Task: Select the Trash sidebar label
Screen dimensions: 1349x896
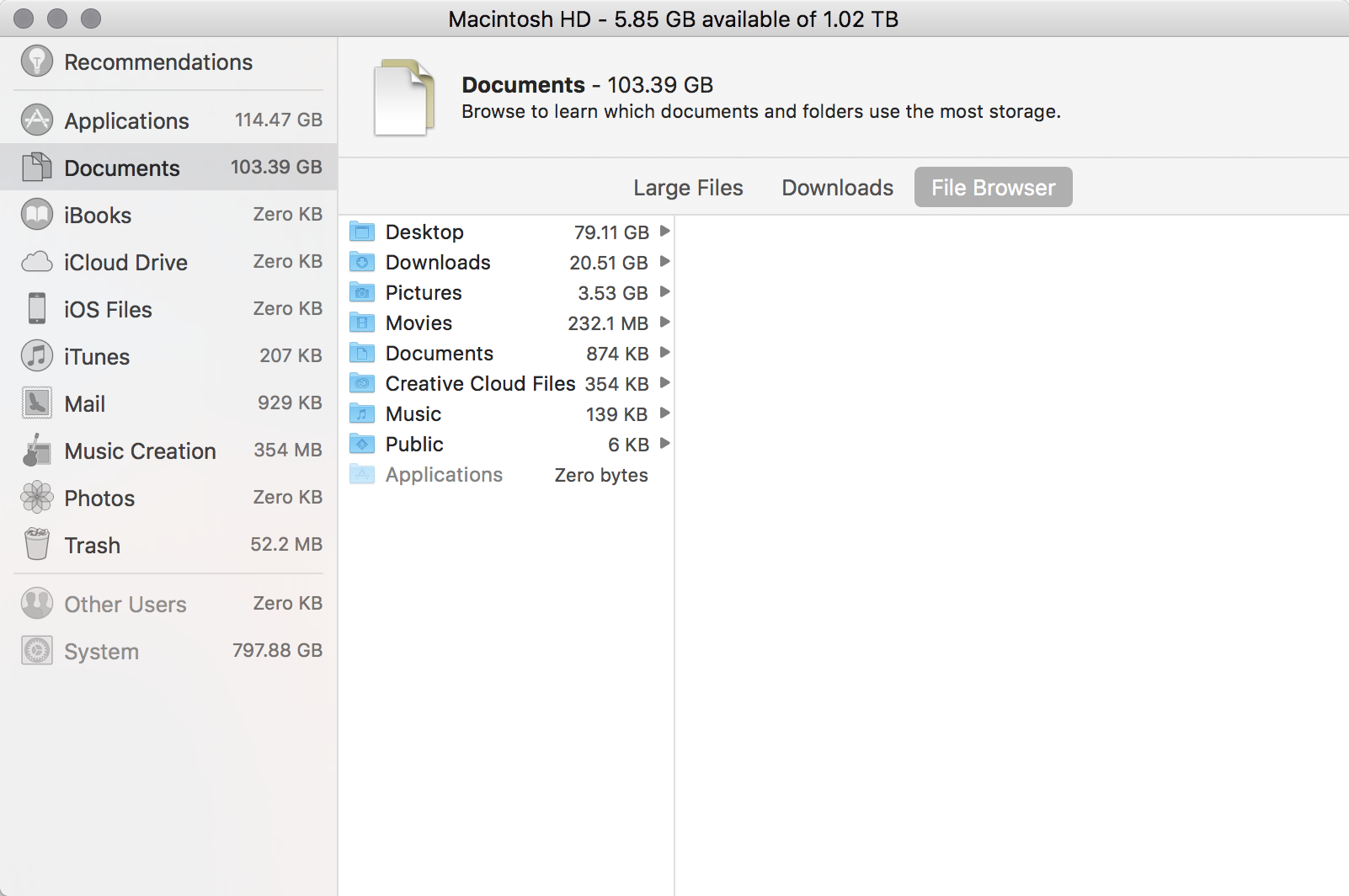Action: click(93, 546)
